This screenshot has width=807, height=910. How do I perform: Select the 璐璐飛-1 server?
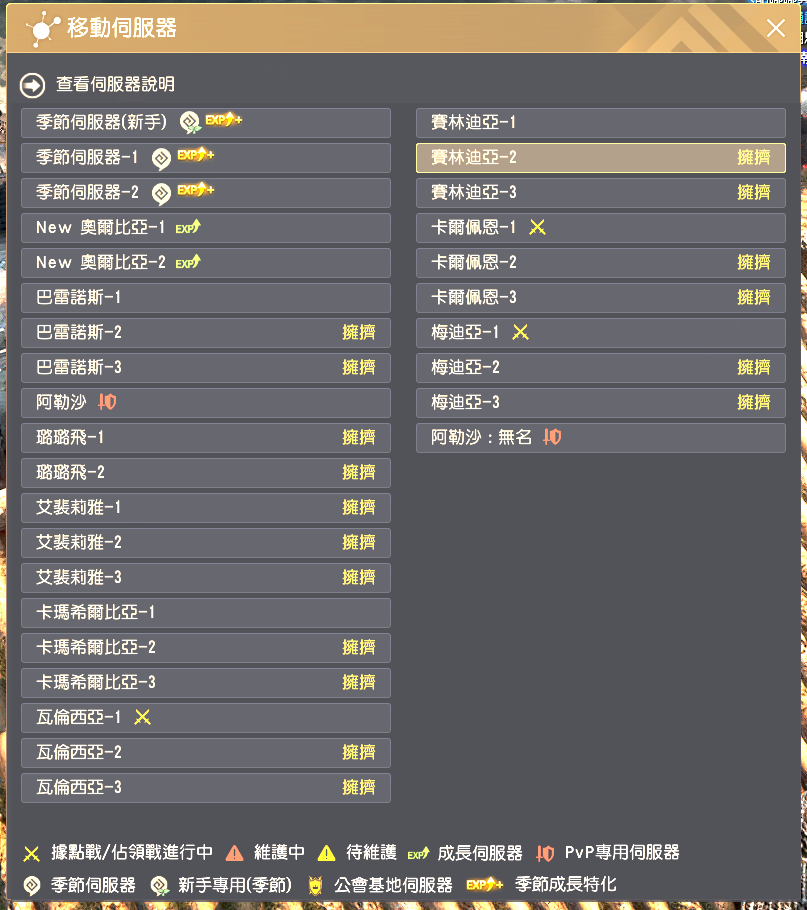coord(206,438)
